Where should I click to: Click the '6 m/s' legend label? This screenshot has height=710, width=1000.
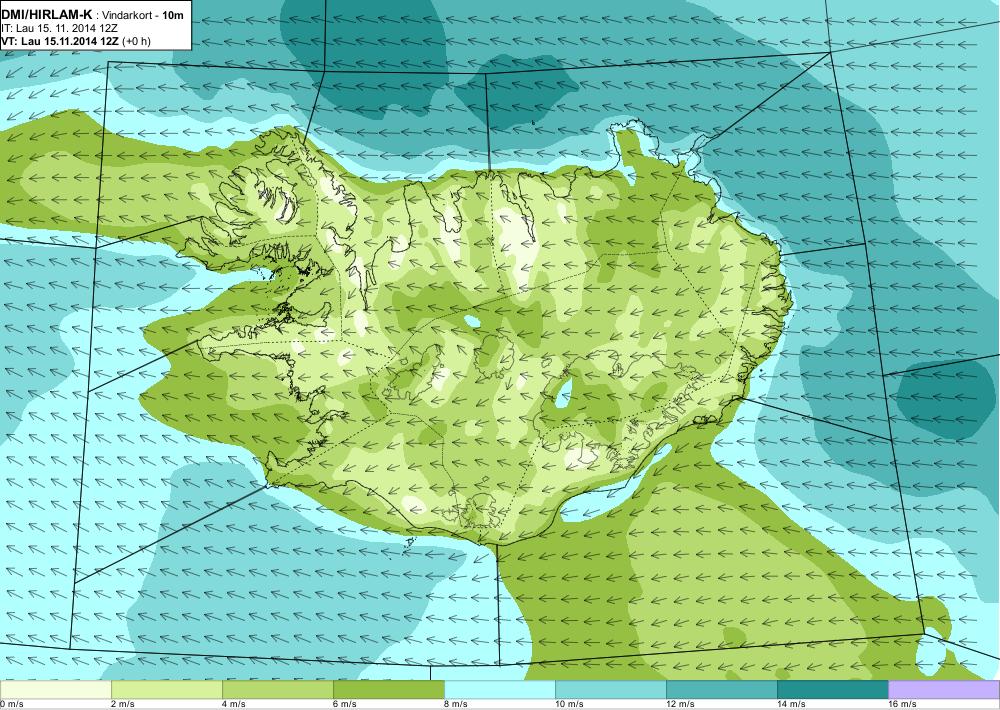pyautogui.click(x=345, y=704)
